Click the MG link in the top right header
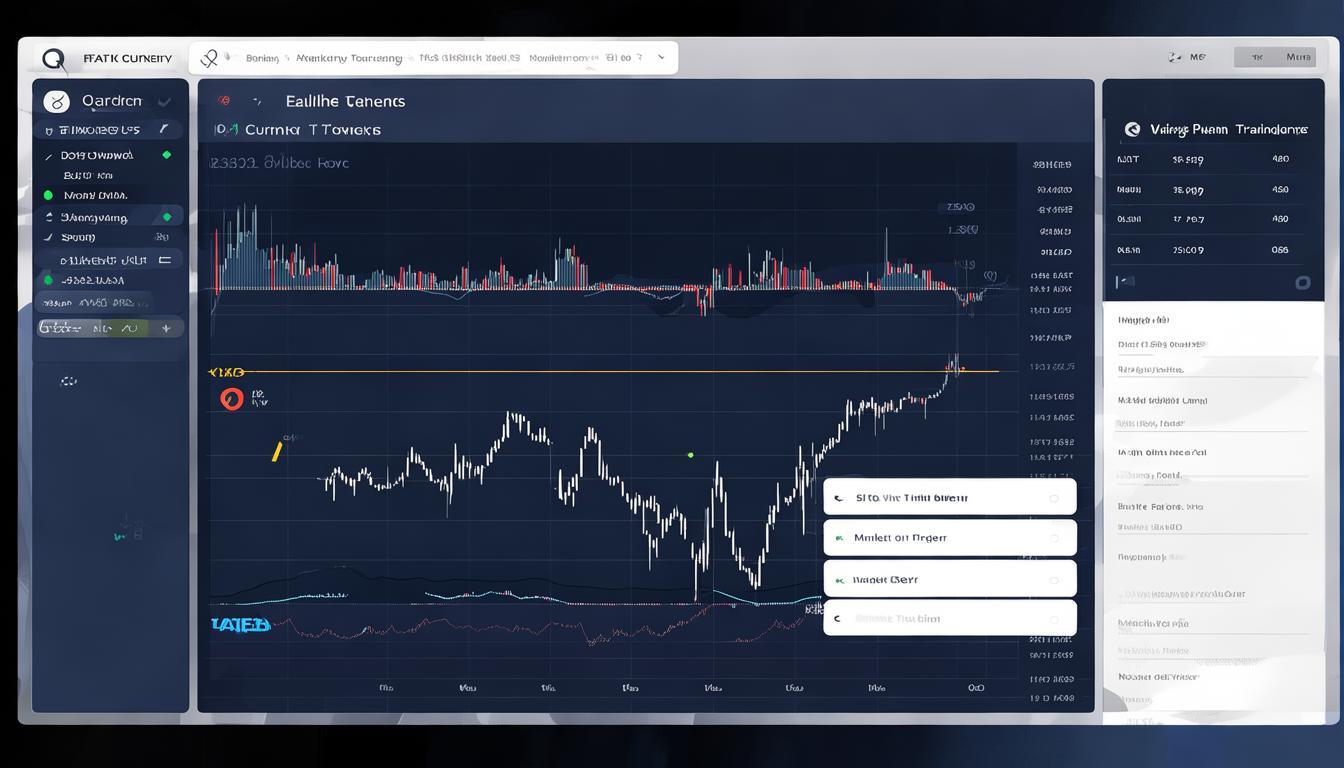 (1196, 58)
